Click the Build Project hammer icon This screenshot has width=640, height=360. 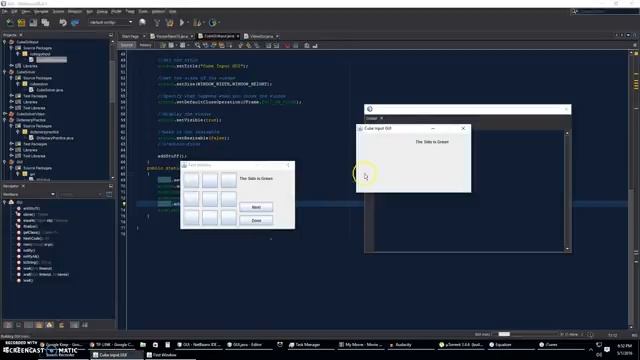pos(157,22)
